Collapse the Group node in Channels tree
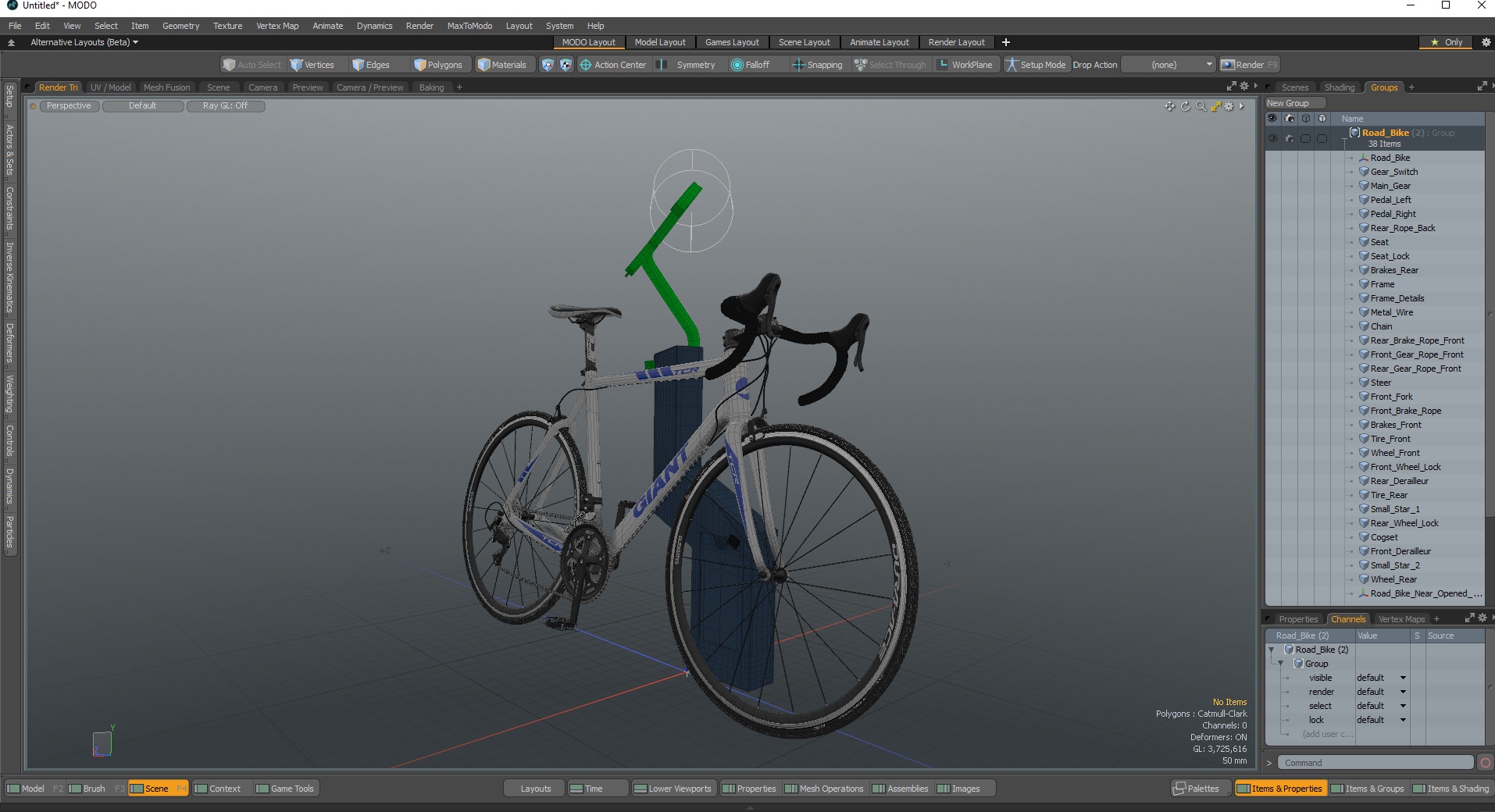 point(1280,664)
